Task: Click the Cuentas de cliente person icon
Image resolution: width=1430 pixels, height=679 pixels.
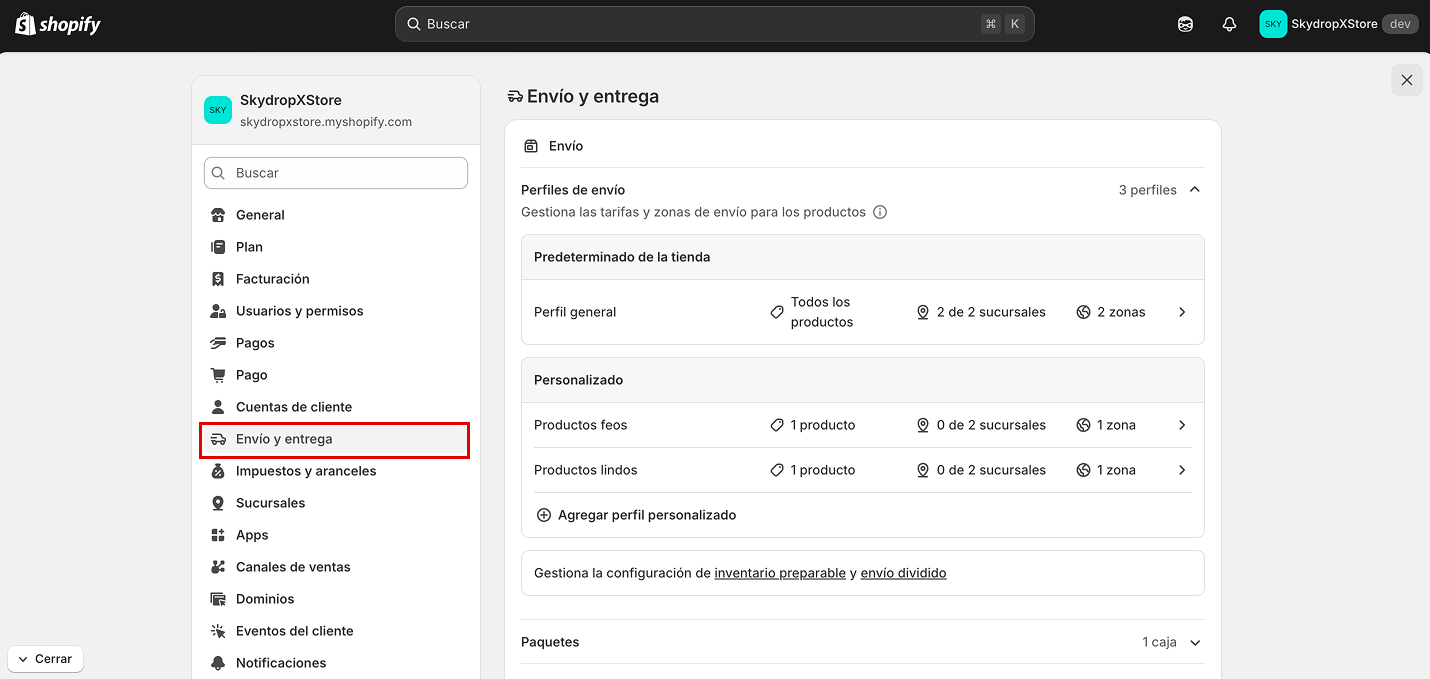Action: [218, 407]
